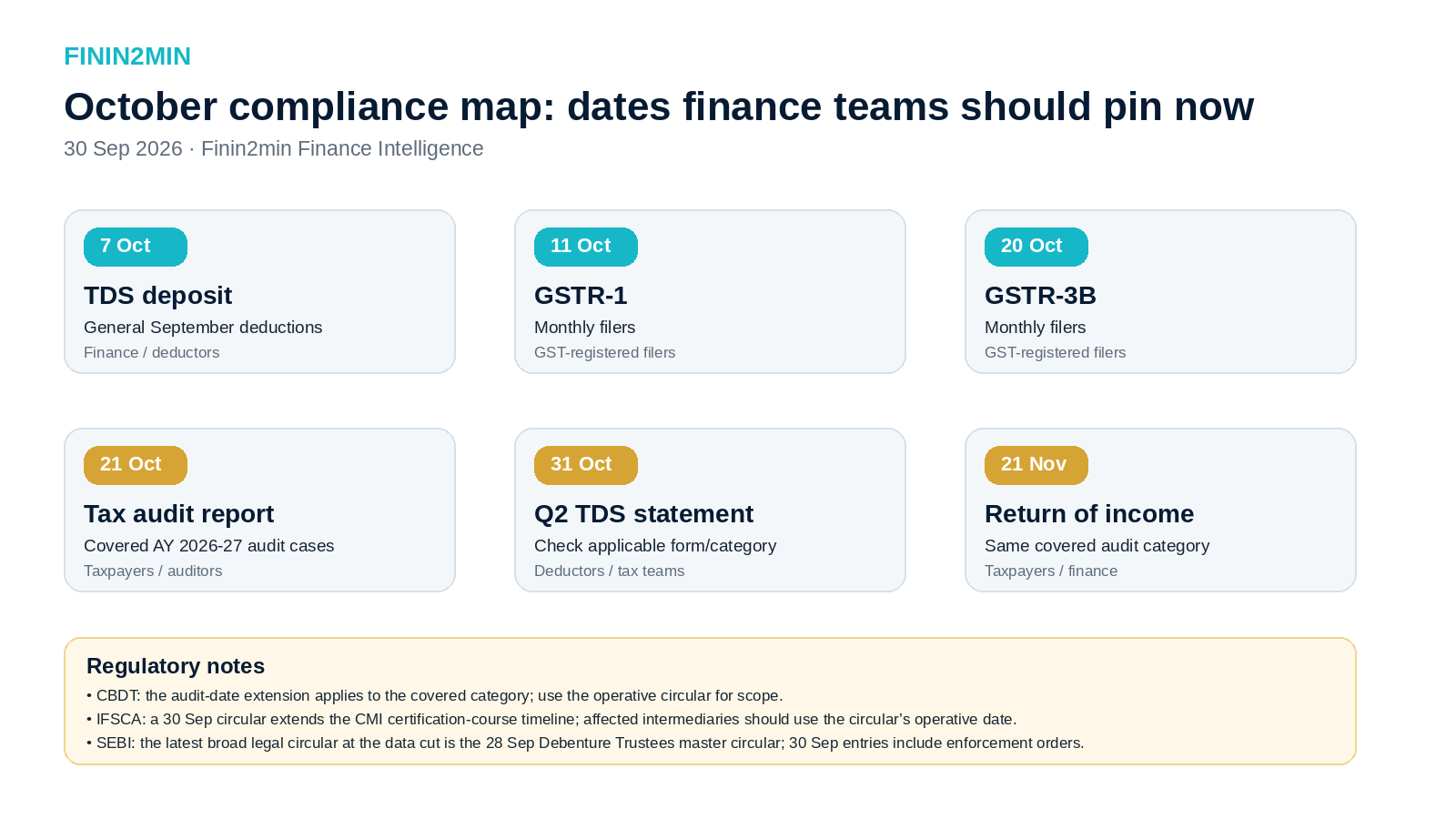Click Taxpayers / auditors audience label
The width and height of the screenshot is (1456, 819).
pos(153,571)
